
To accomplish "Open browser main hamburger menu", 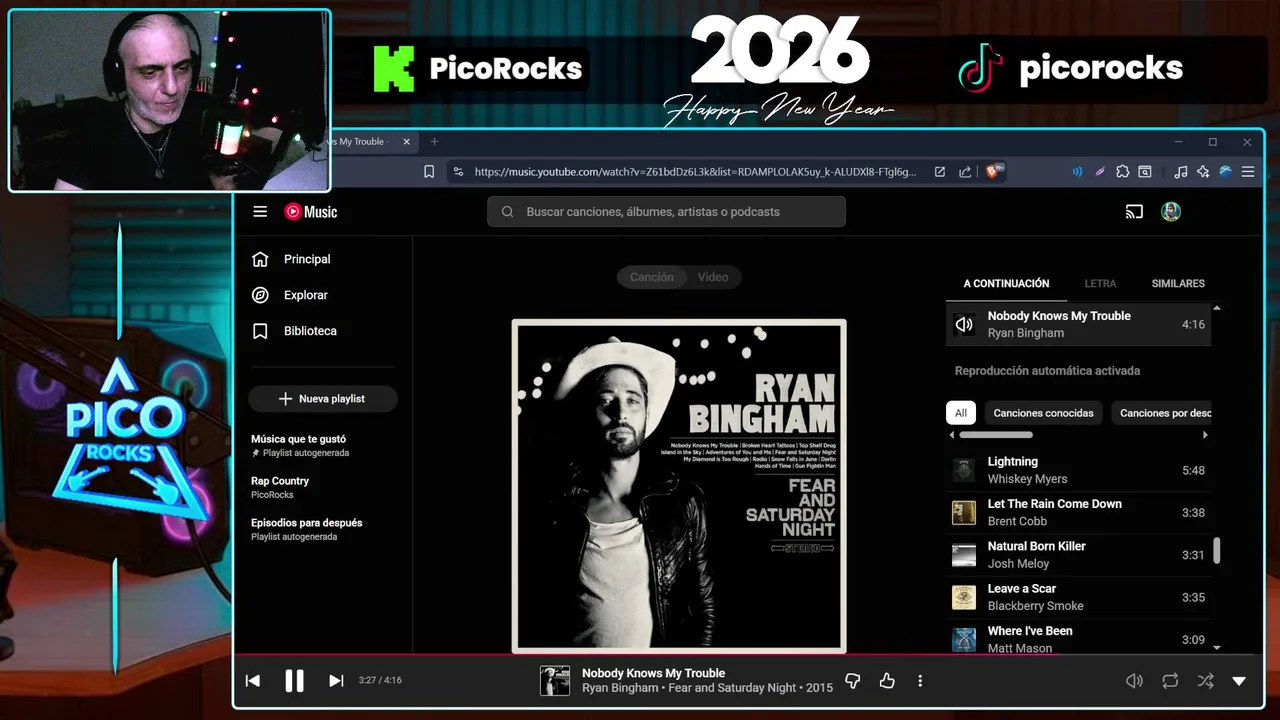I will point(1248,172).
